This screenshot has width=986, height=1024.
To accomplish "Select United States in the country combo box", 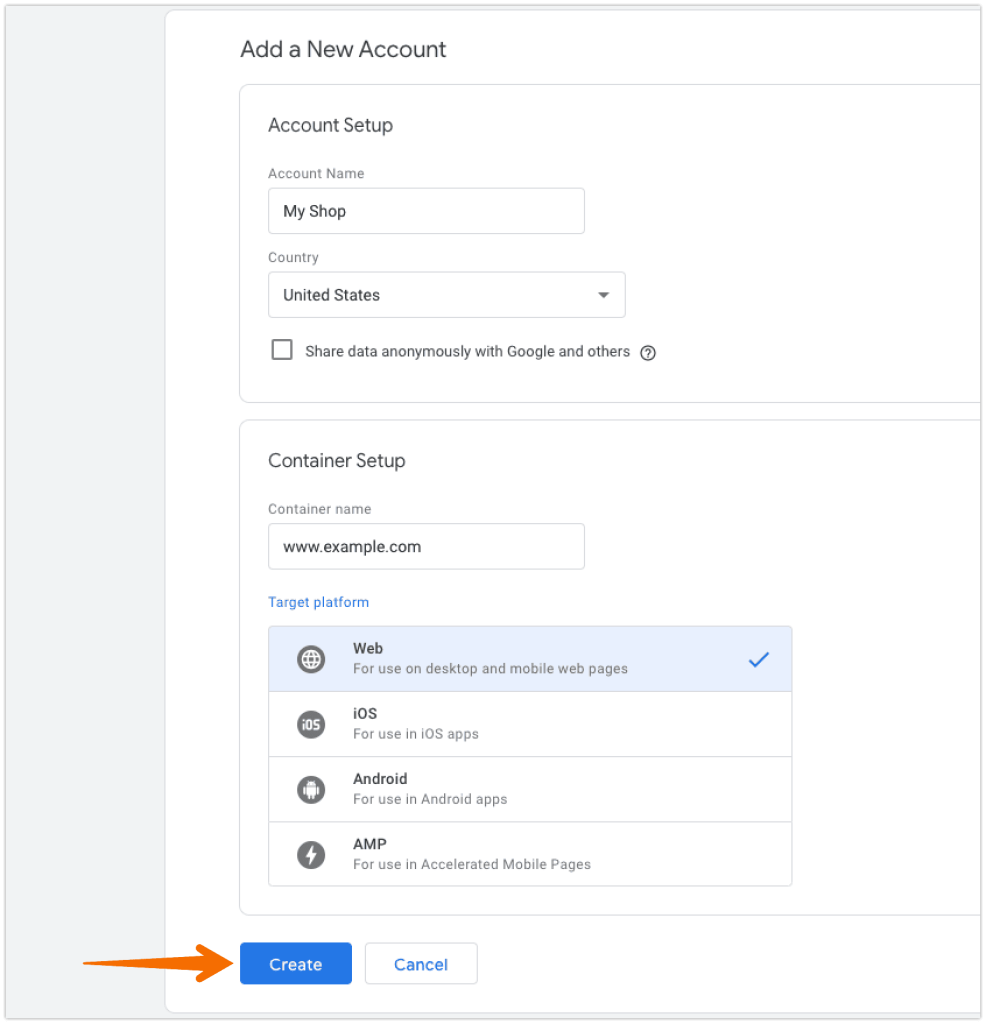I will tap(446, 295).
